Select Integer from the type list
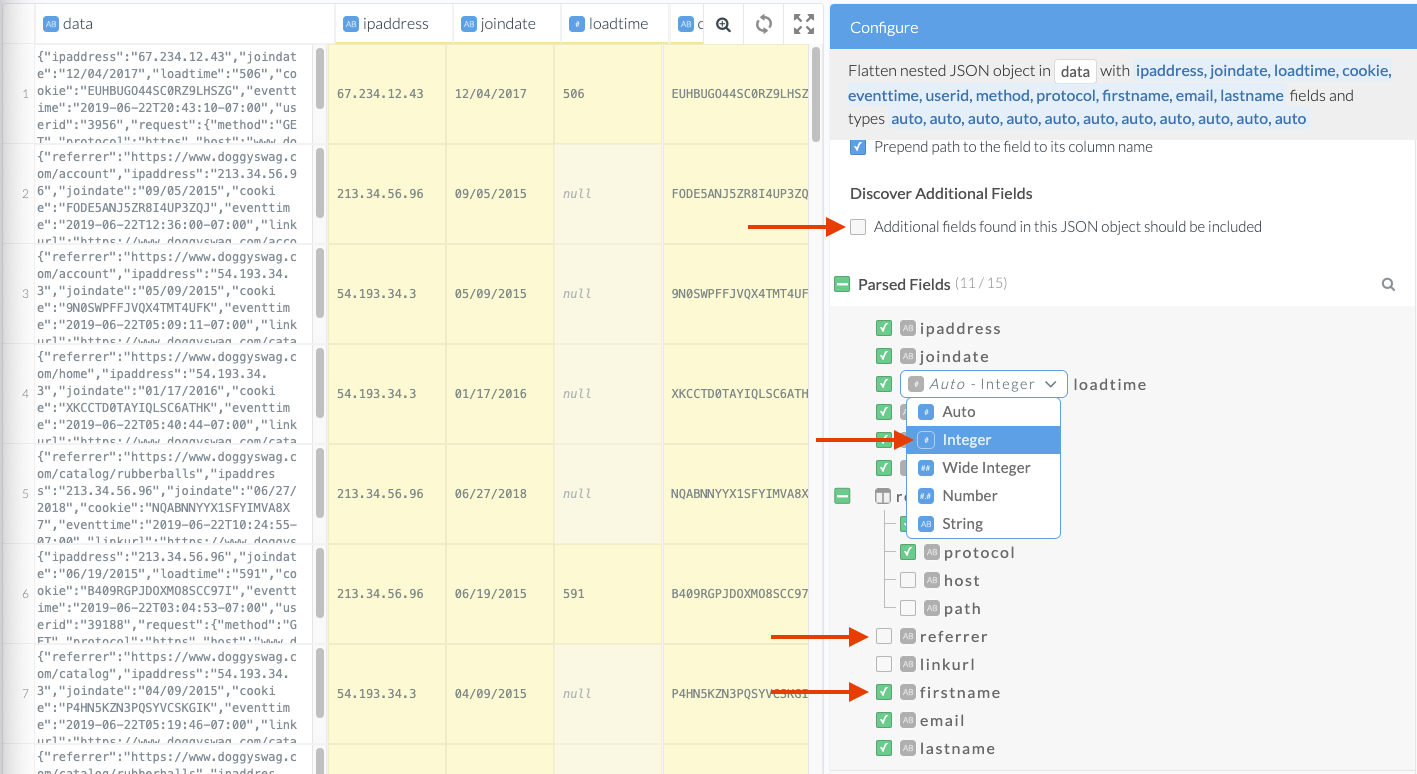1417x774 pixels. click(x=967, y=440)
